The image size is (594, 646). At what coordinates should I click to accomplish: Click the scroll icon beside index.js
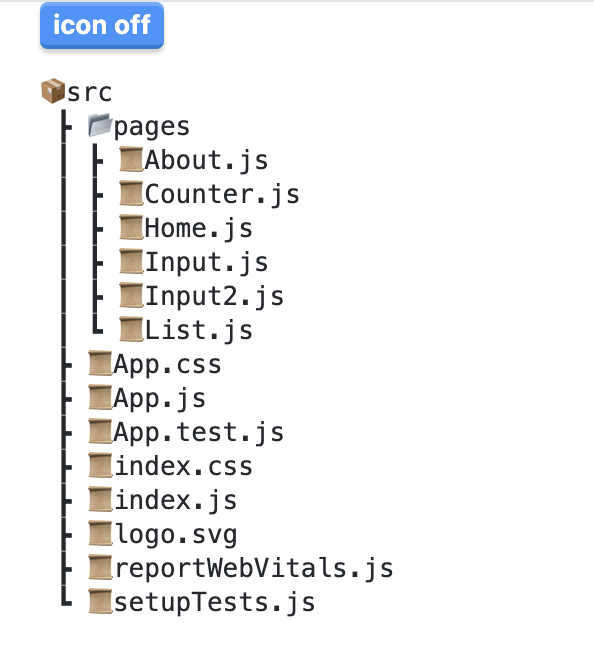click(x=100, y=500)
